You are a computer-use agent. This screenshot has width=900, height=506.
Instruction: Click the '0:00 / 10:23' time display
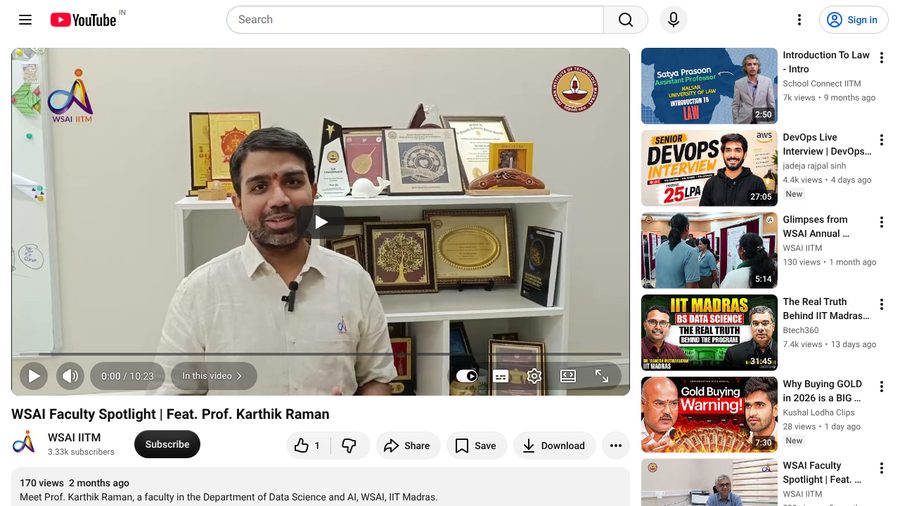[x=127, y=376]
